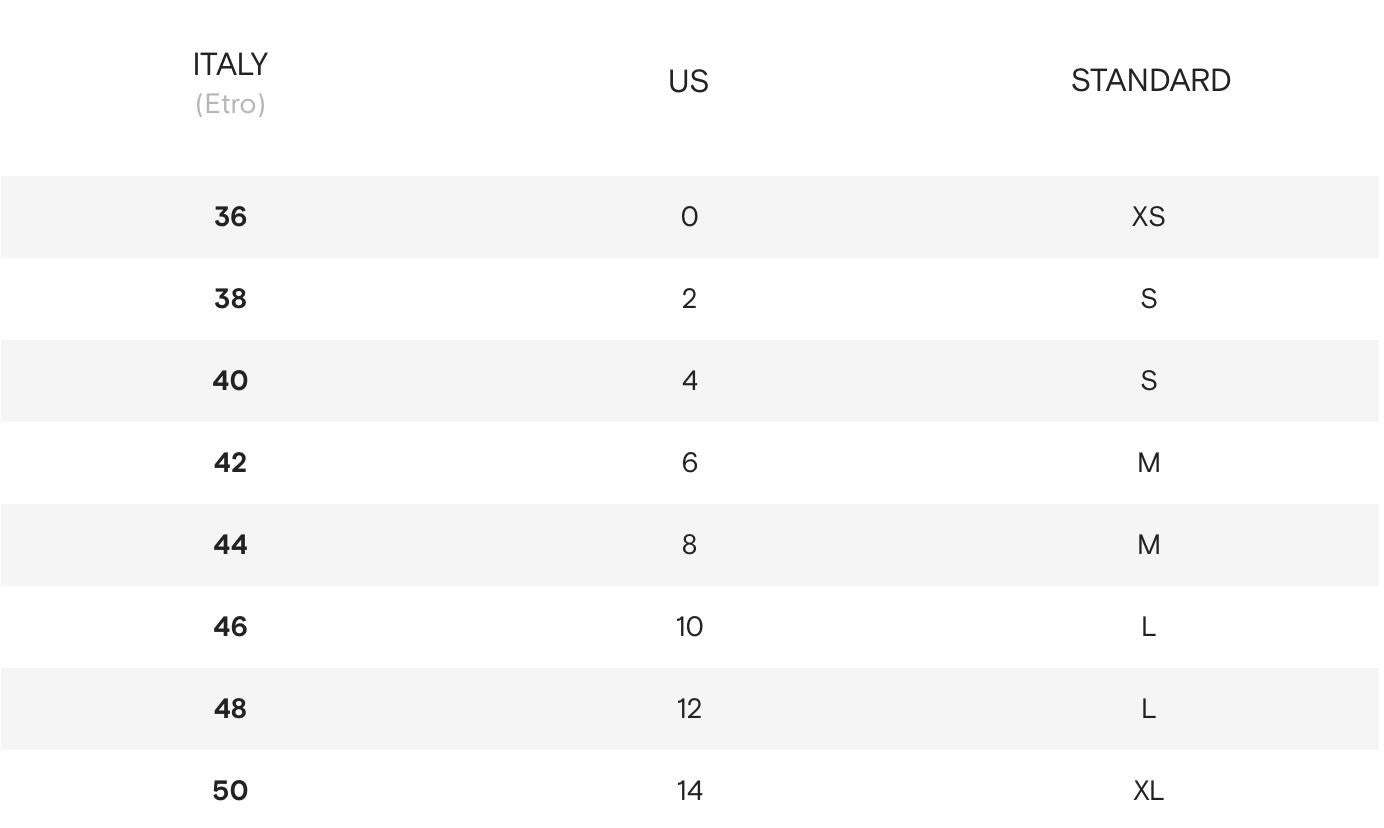Viewport: 1384px width, 828px height.
Task: Click US size 14 cell
Action: (689, 791)
